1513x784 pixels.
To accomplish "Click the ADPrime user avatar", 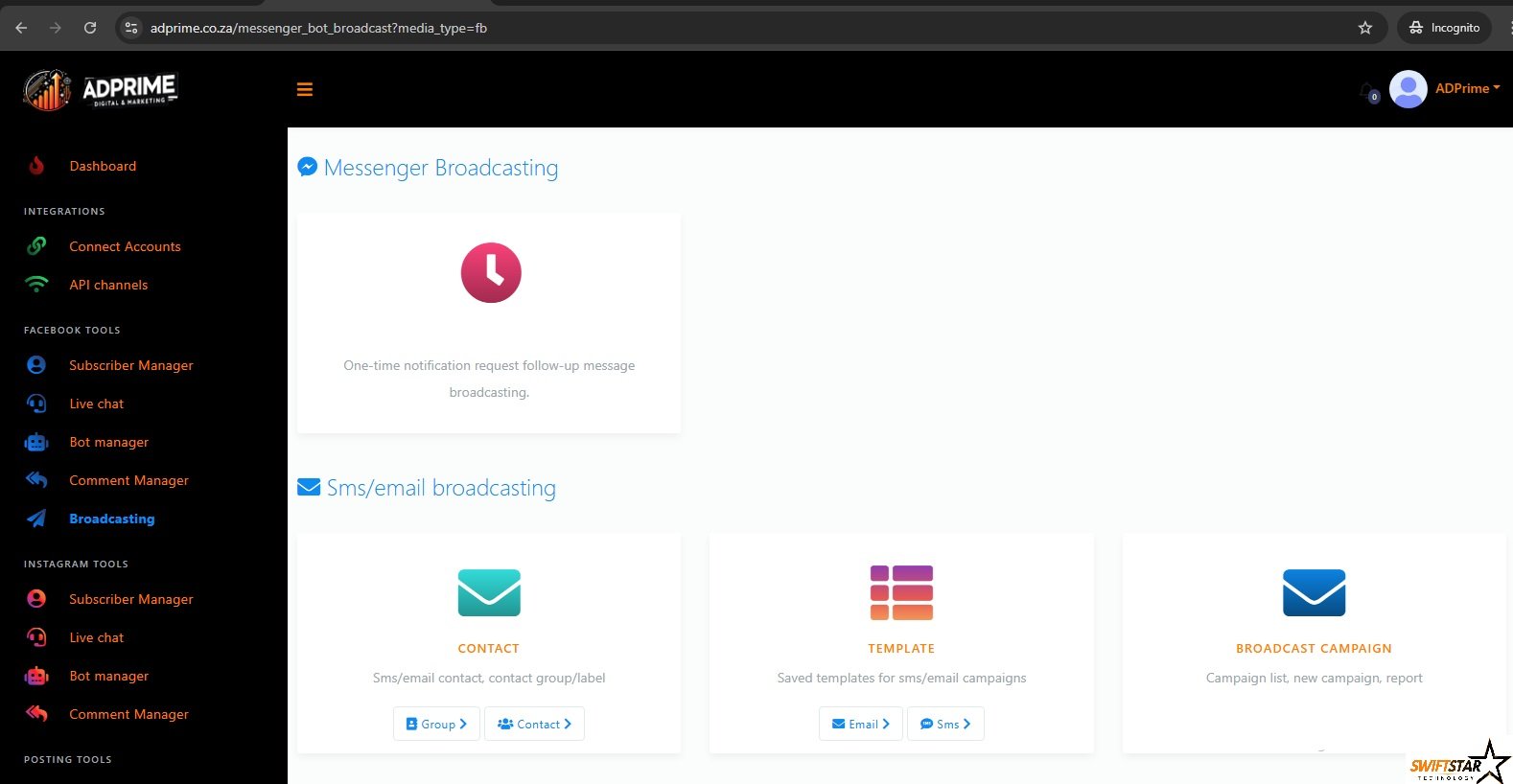I will point(1408,89).
